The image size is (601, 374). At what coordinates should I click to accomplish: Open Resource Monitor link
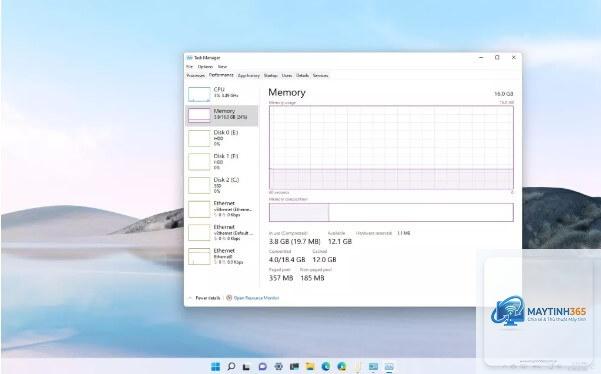click(x=256, y=298)
